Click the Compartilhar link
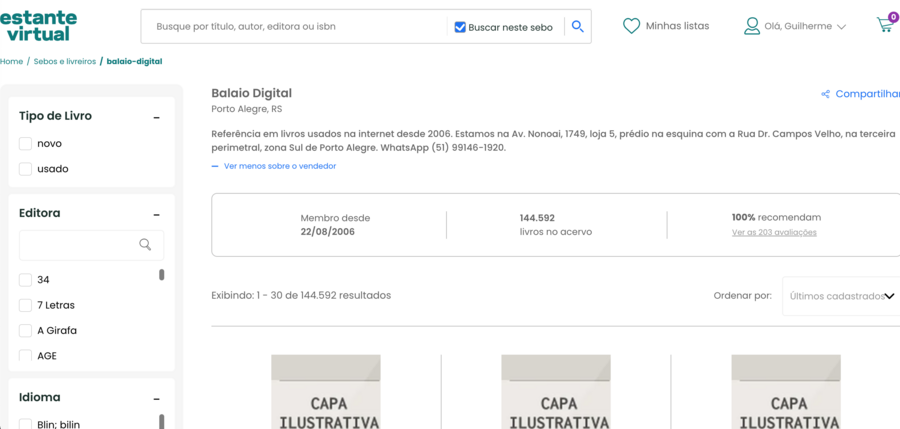 [x=867, y=94]
